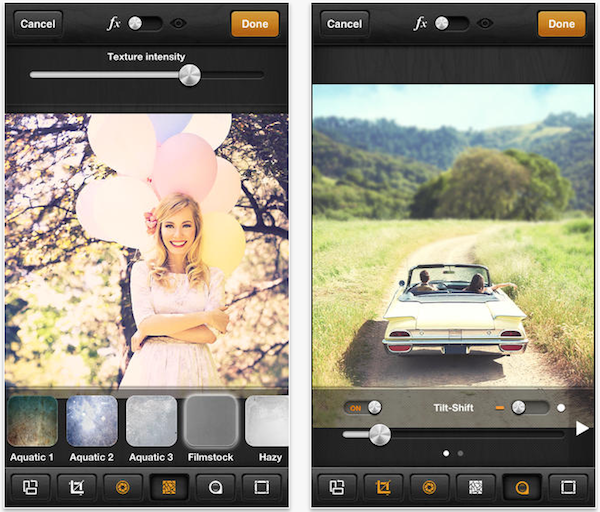Select the highlighted blur tool in right screen
This screenshot has height=512, width=600.
tap(522, 488)
